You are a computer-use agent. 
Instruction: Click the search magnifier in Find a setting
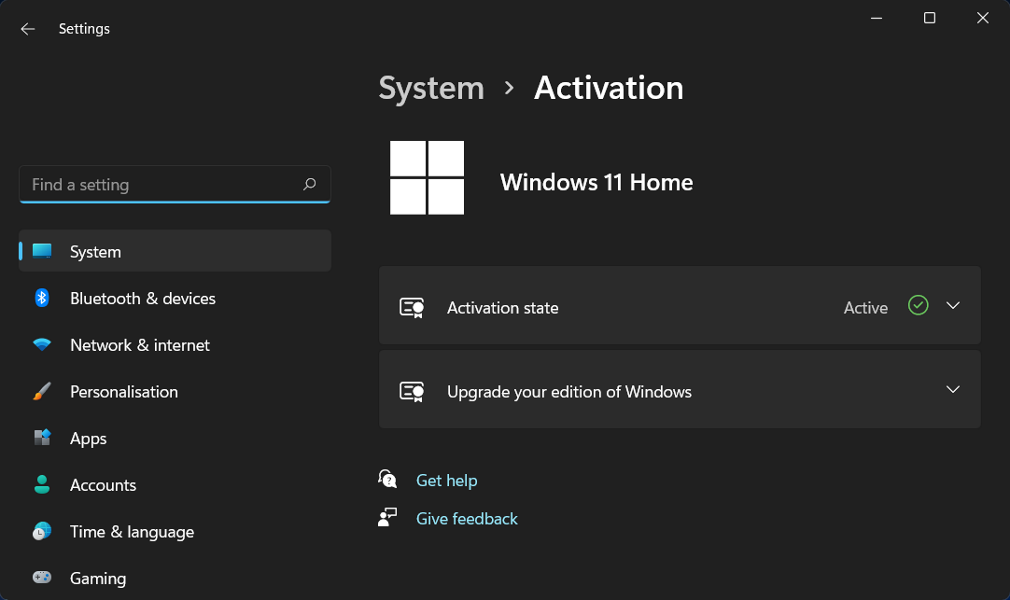click(310, 184)
